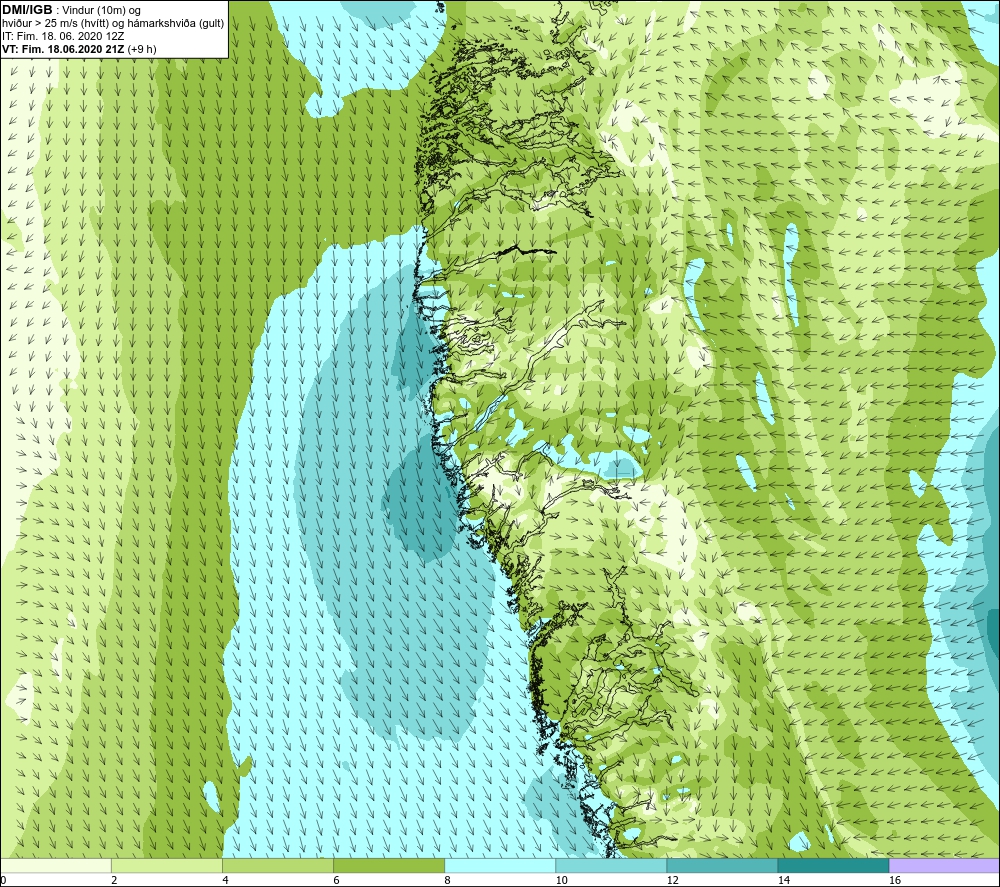Viewport: 1000px width, 887px height.
Task: Click the scale label '2'
Action: tap(114, 881)
